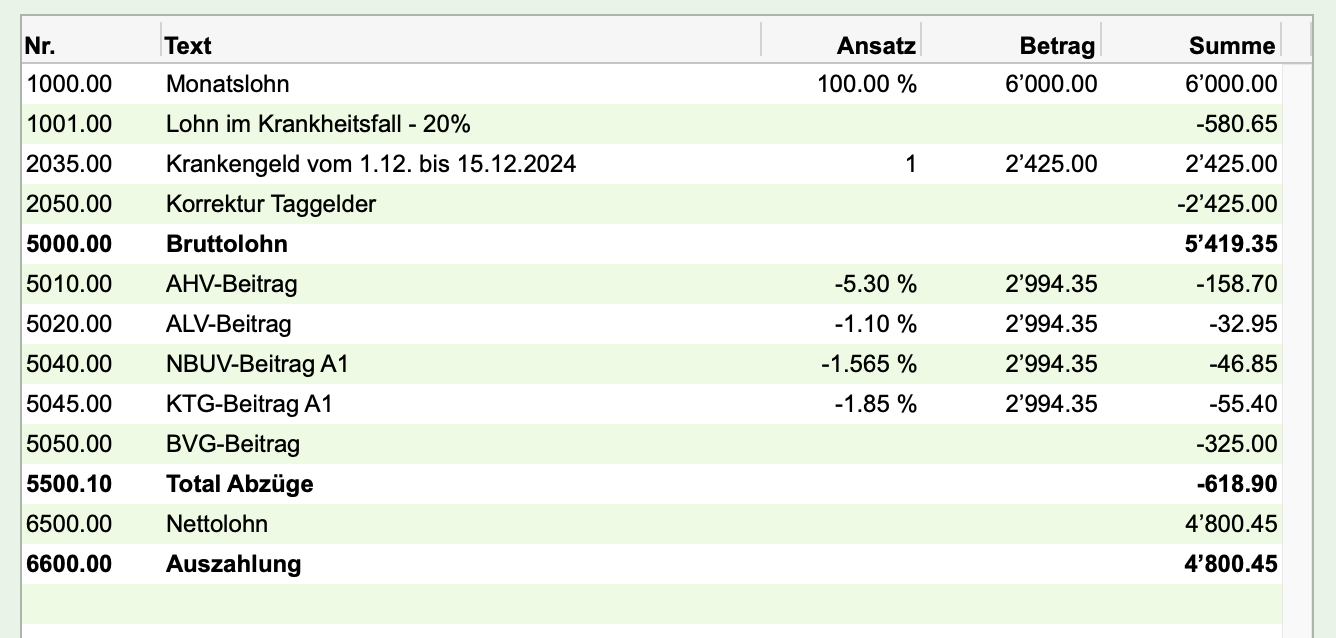Select the Bruttolohn total row
Viewport: 1336px width, 638px height.
click(652, 244)
